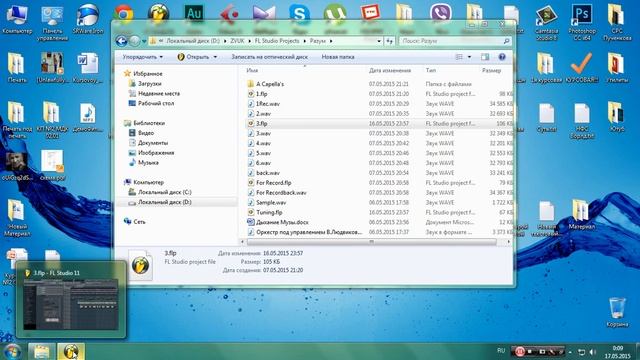Click the FL Studio taskbar button
Image resolution: width=640 pixels, height=360 pixels.
coord(71,351)
